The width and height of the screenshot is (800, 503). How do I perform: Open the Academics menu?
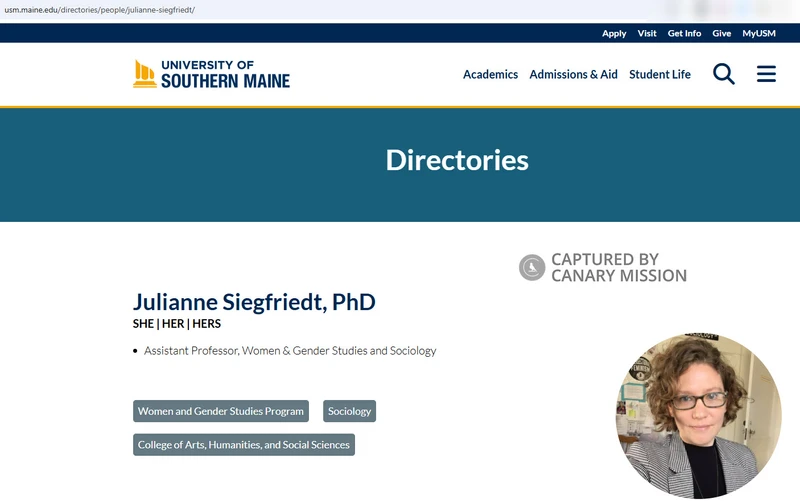pyautogui.click(x=490, y=74)
